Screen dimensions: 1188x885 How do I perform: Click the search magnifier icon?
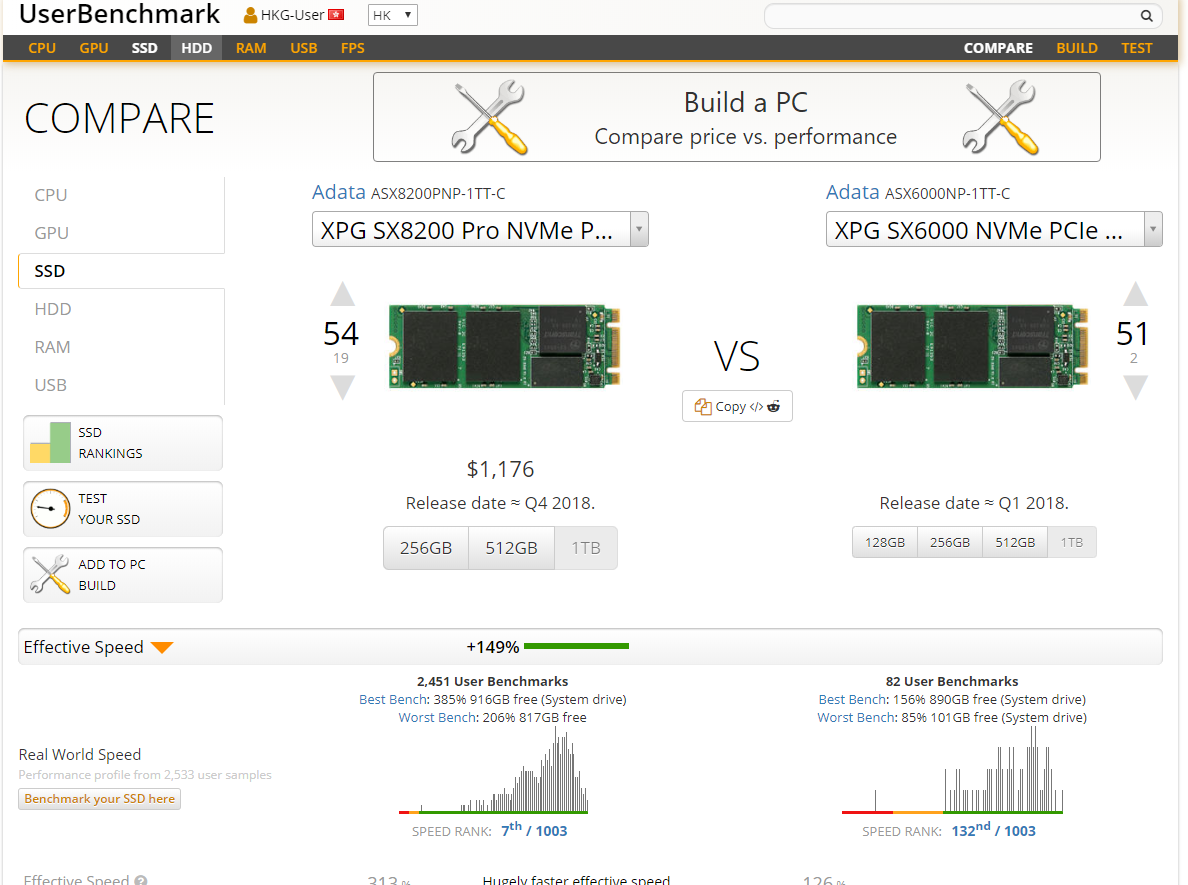click(1146, 16)
